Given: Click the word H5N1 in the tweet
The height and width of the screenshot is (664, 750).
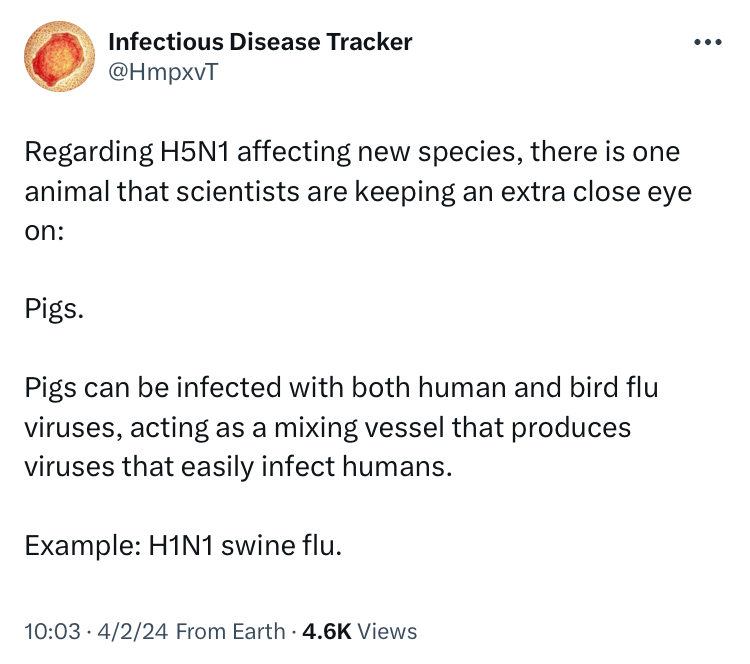Looking at the screenshot, I should click(x=194, y=152).
